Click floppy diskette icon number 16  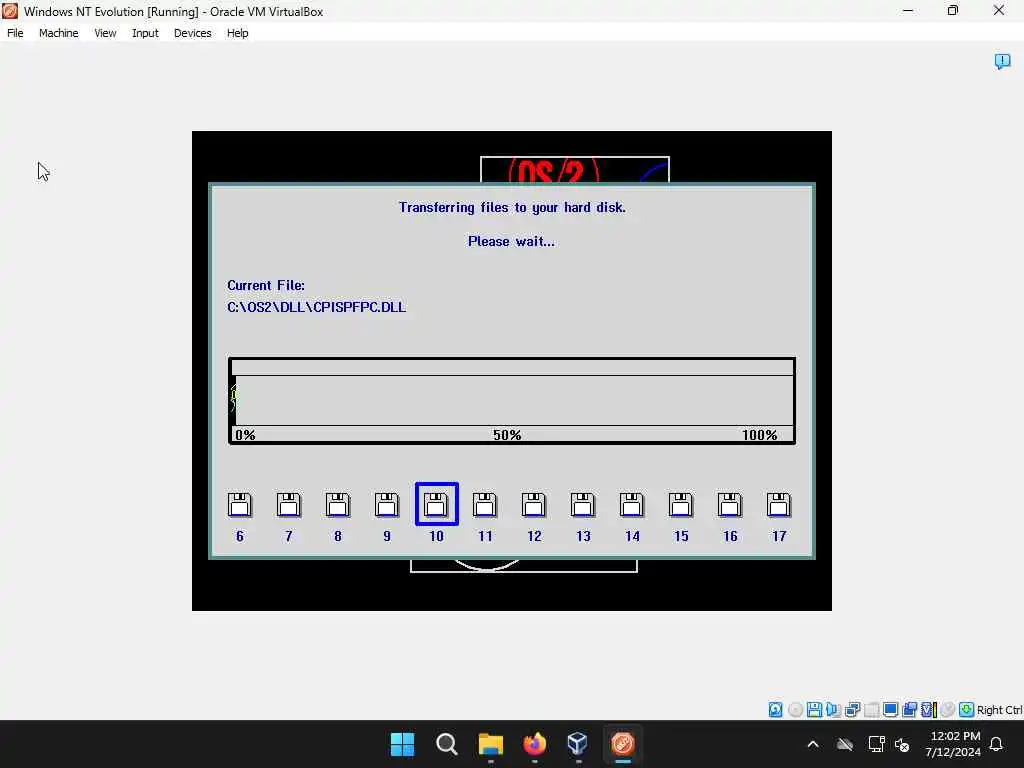click(x=729, y=505)
